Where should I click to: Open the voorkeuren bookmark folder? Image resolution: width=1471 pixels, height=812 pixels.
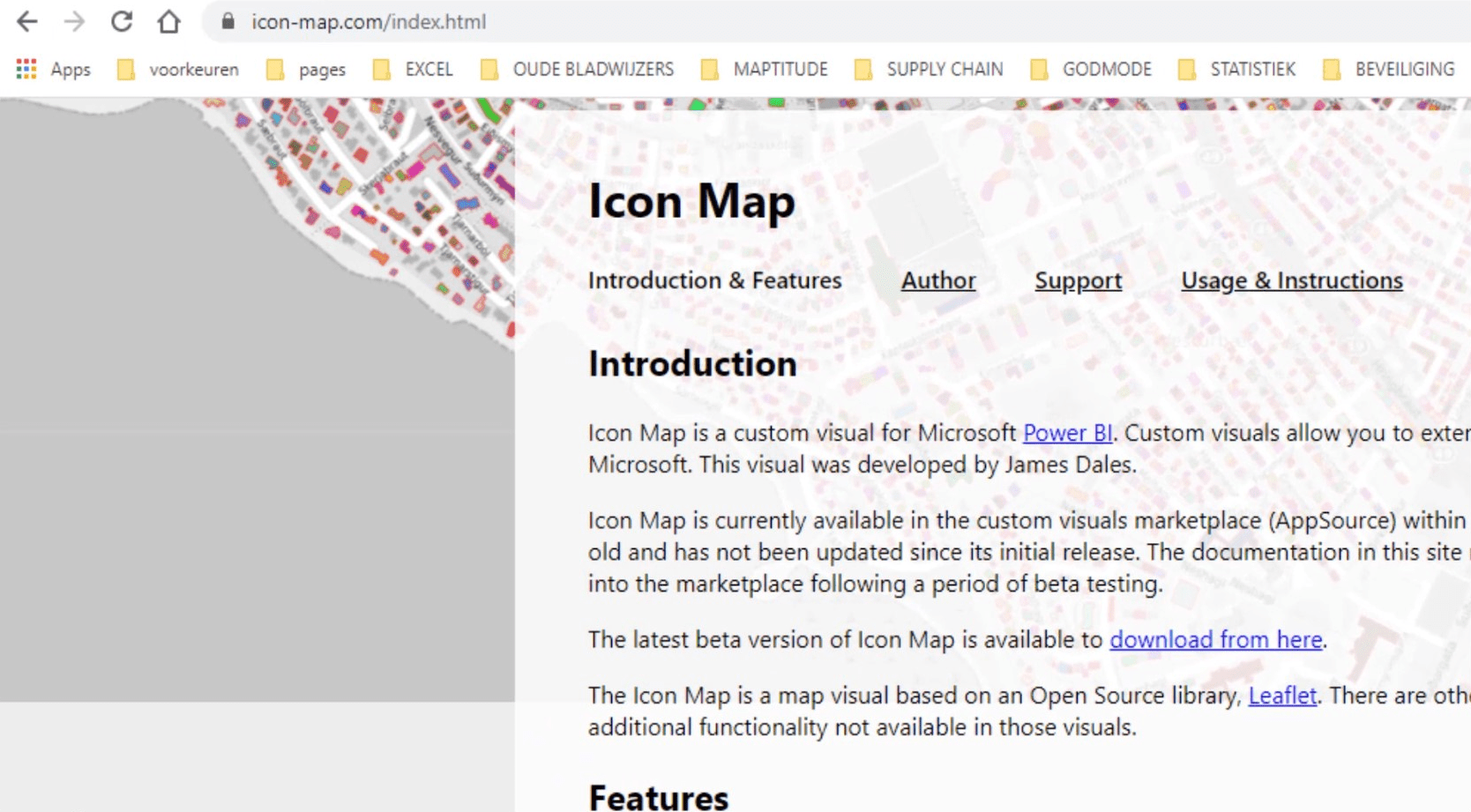coord(178,69)
